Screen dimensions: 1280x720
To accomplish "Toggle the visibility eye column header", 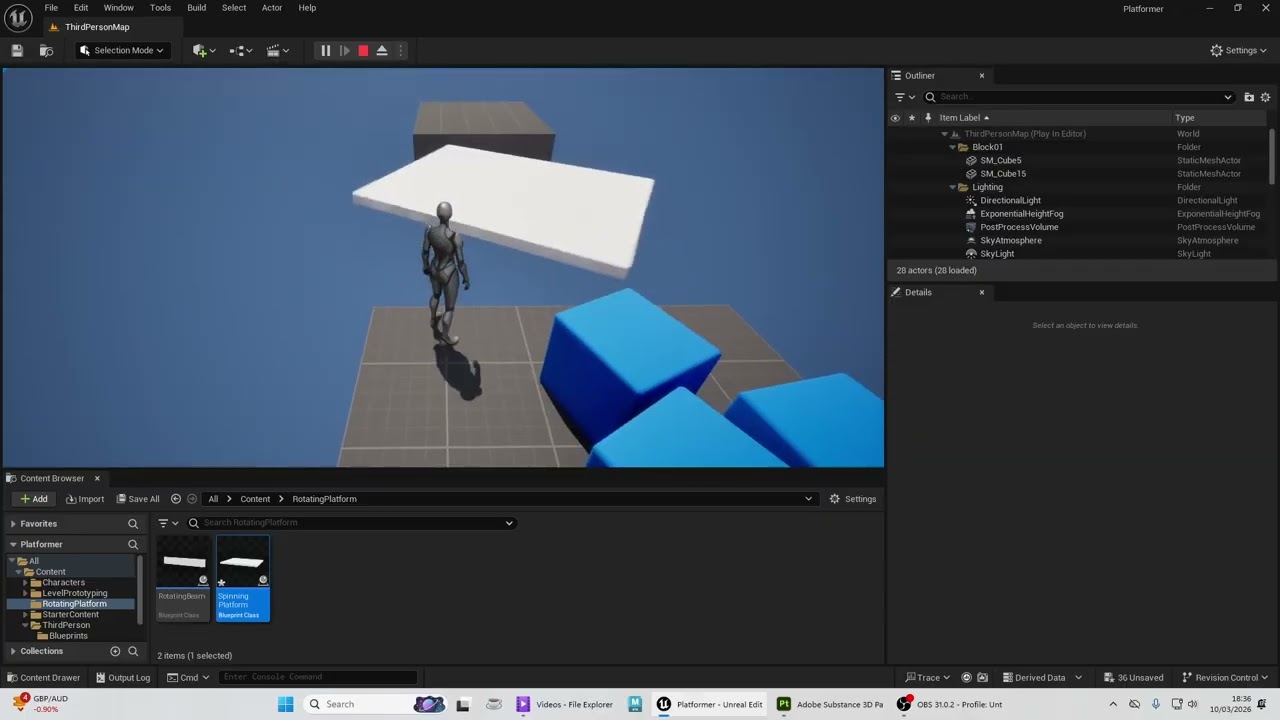I will pyautogui.click(x=895, y=118).
